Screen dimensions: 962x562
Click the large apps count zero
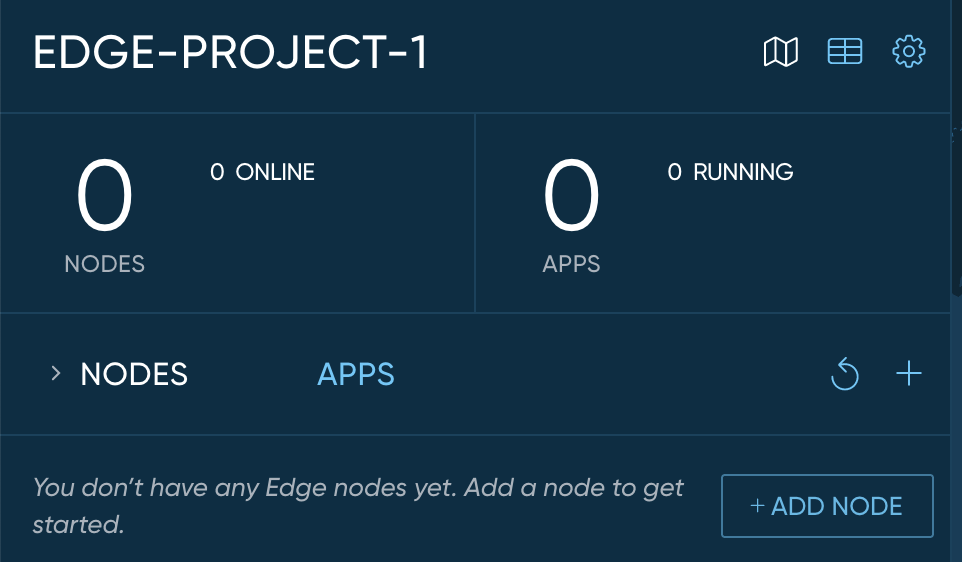click(x=571, y=198)
